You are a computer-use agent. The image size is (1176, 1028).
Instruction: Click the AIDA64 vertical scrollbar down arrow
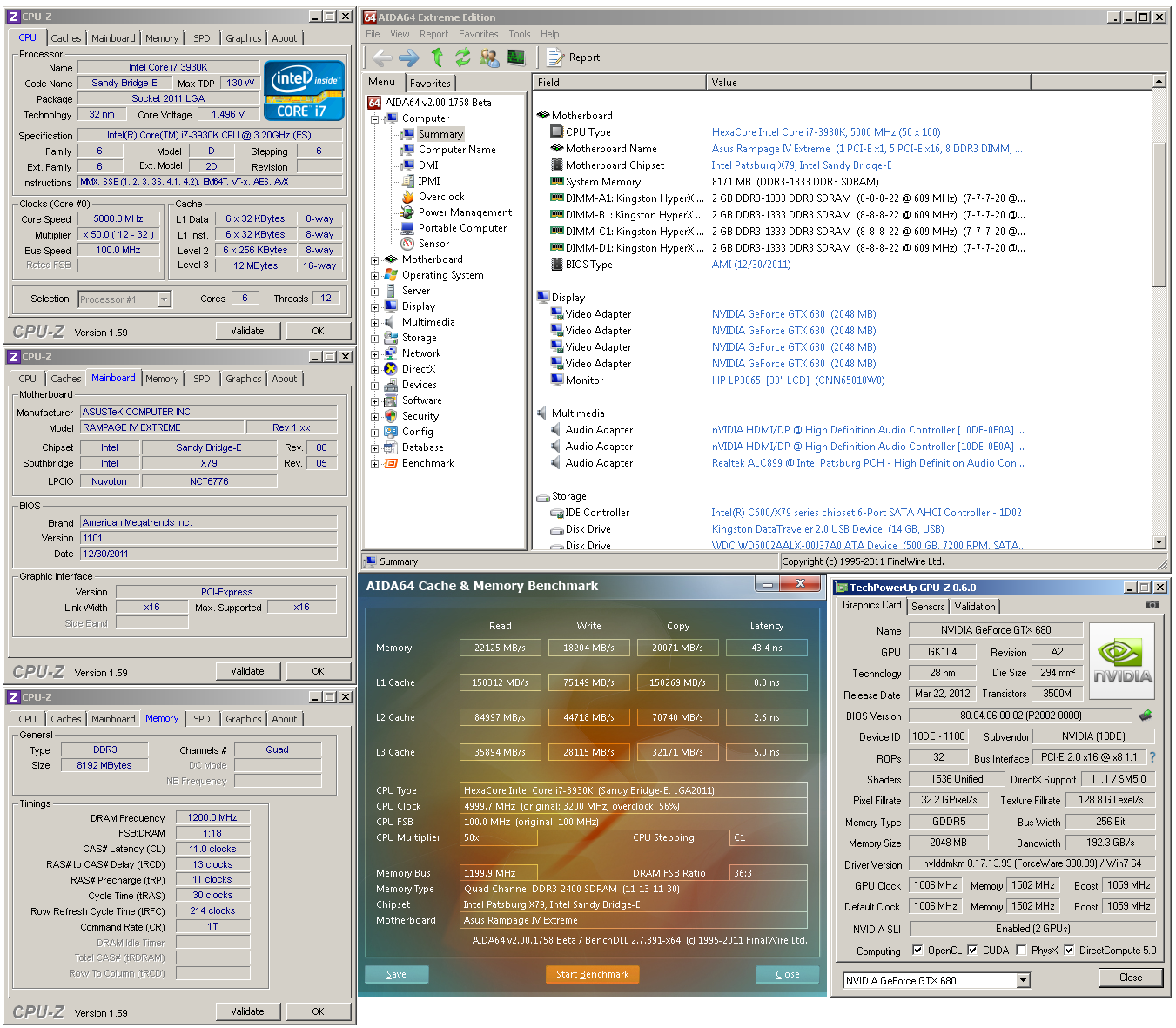coord(1159,542)
